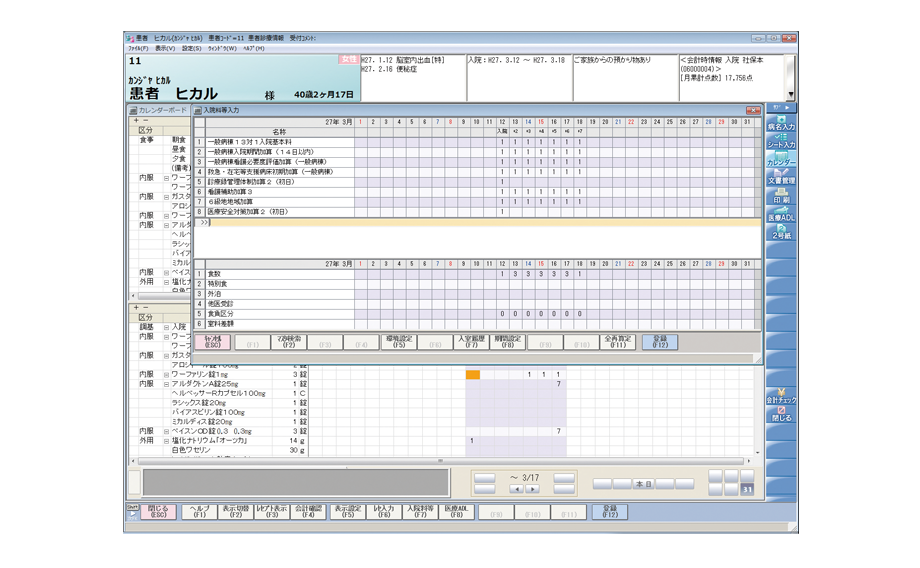The height and width of the screenshot is (568, 920).
Task: Click the 印刷 printer icon
Action: pyautogui.click(x=780, y=195)
